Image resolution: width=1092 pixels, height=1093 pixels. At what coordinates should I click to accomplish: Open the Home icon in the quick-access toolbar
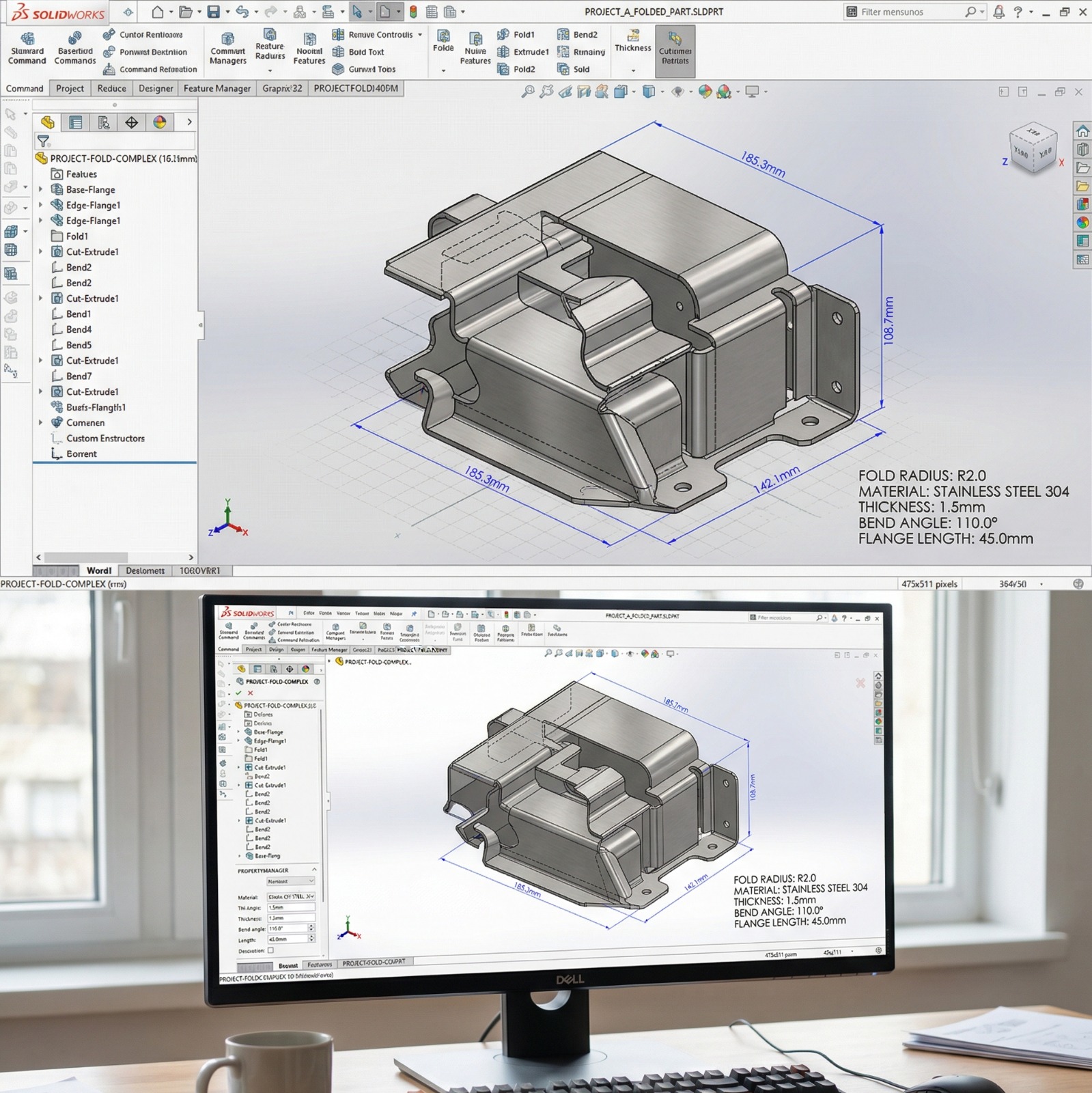coord(158,12)
